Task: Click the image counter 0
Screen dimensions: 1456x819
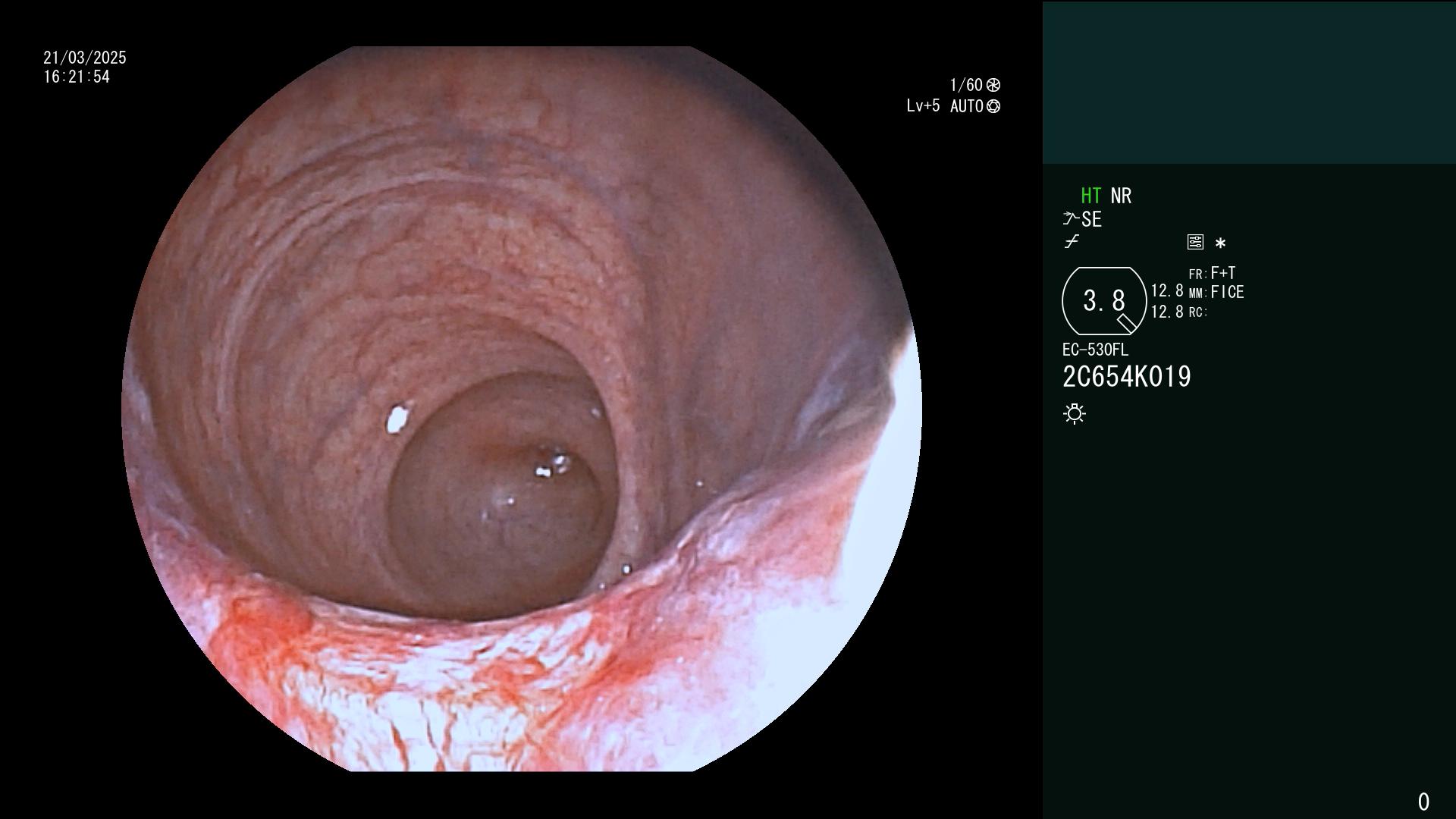Action: [1423, 802]
